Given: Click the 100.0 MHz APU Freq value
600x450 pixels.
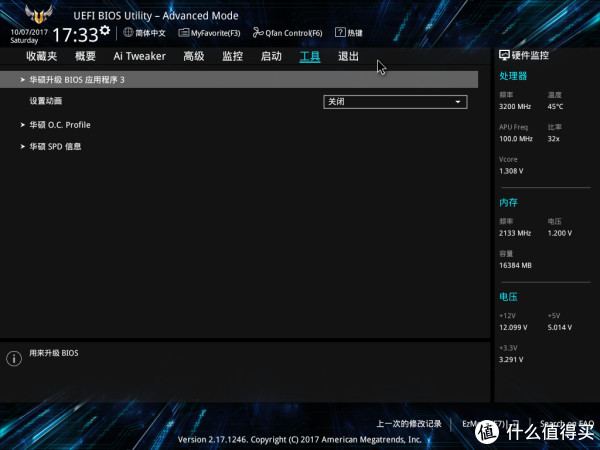Looking at the screenshot, I should pyautogui.click(x=516, y=139).
